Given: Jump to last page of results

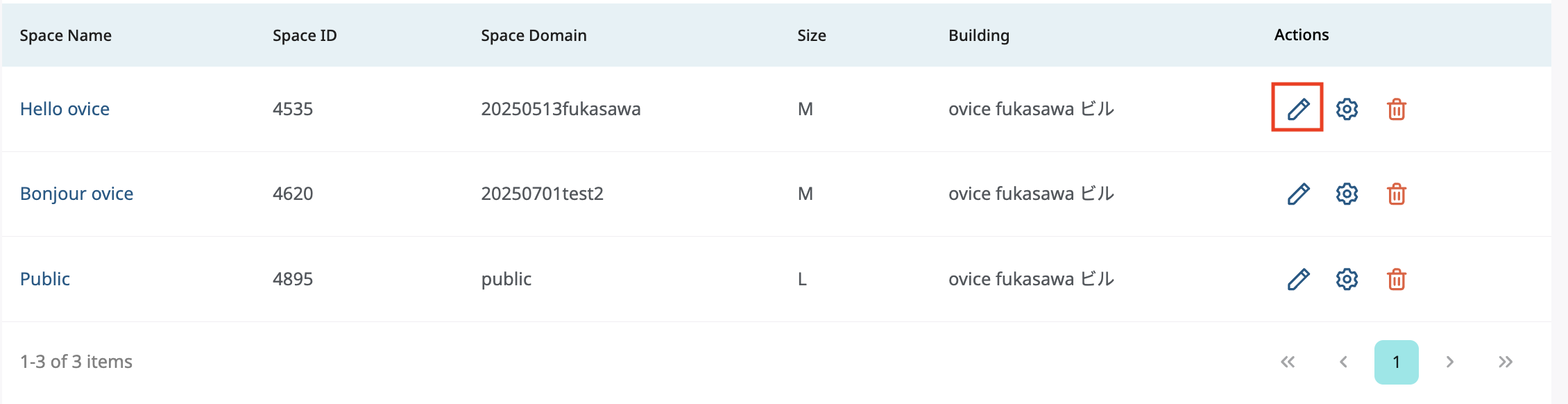Looking at the screenshot, I should coord(1505,362).
